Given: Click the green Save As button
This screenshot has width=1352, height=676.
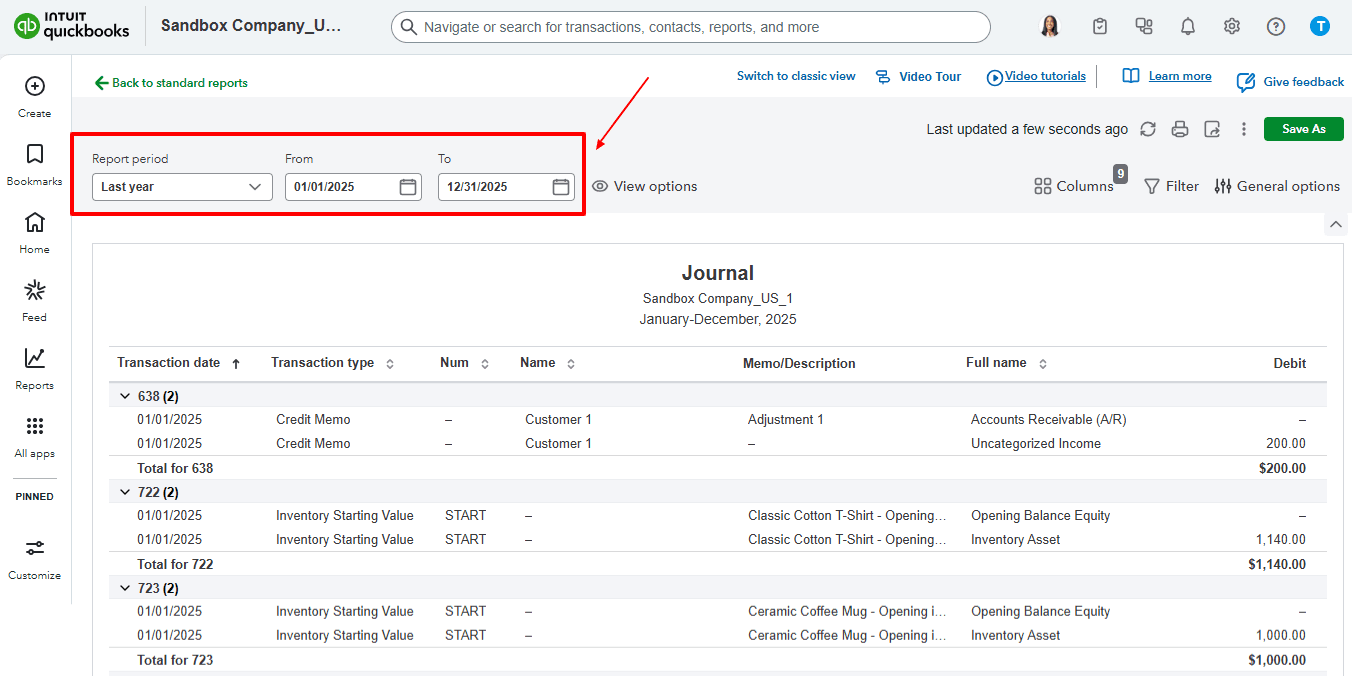Looking at the screenshot, I should coord(1303,129).
